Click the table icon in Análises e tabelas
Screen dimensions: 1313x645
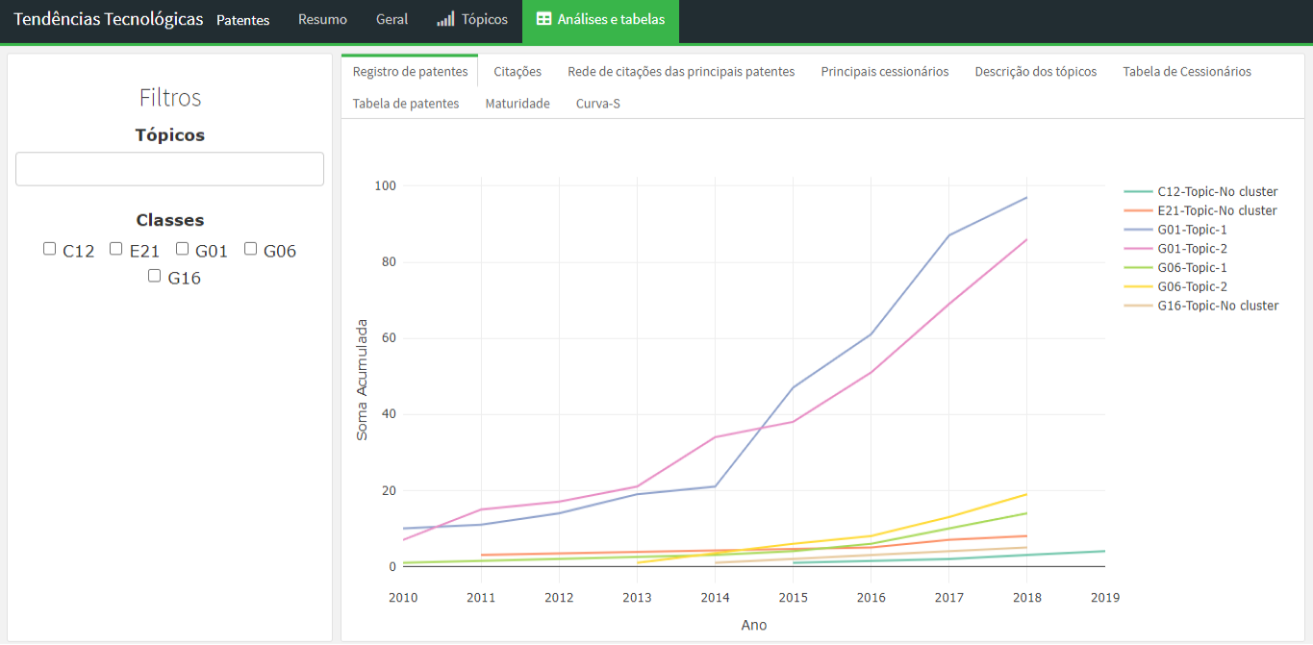[544, 20]
